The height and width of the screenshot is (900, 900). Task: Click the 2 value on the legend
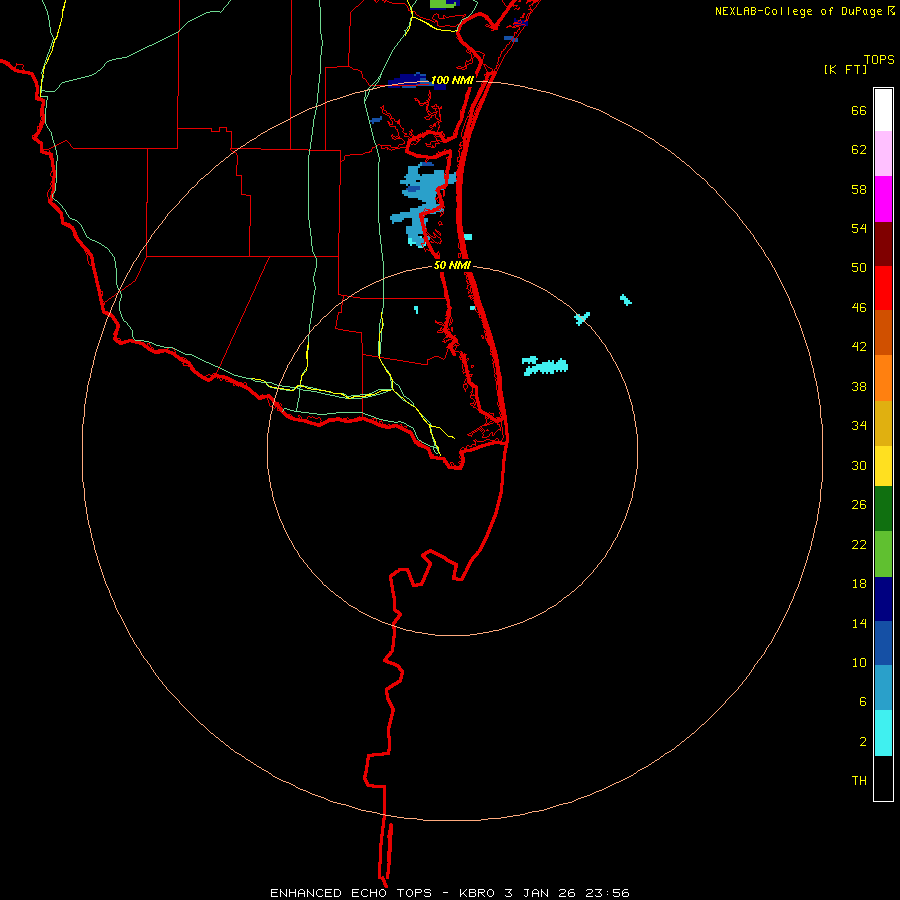click(x=863, y=742)
